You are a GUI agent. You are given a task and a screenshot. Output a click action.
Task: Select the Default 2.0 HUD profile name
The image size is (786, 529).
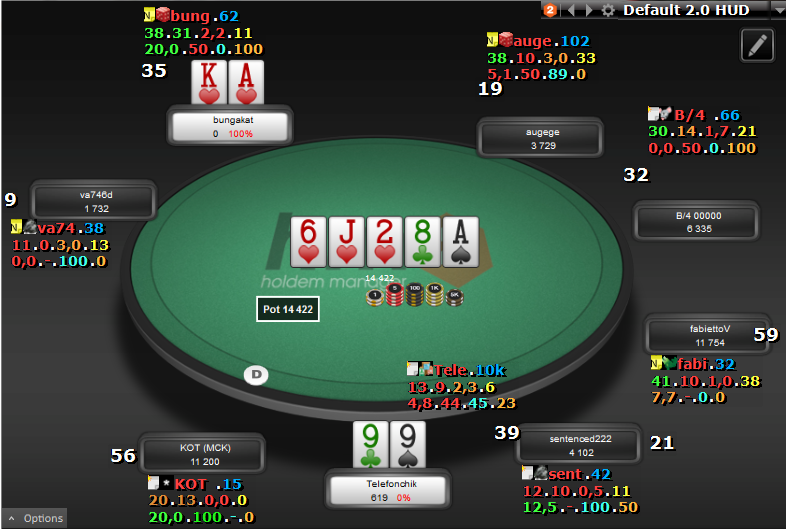pos(686,10)
